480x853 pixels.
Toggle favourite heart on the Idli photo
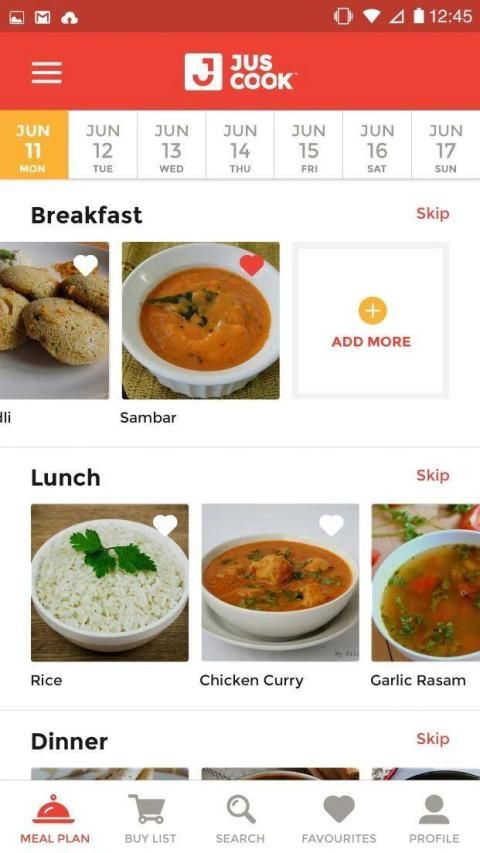(85, 265)
